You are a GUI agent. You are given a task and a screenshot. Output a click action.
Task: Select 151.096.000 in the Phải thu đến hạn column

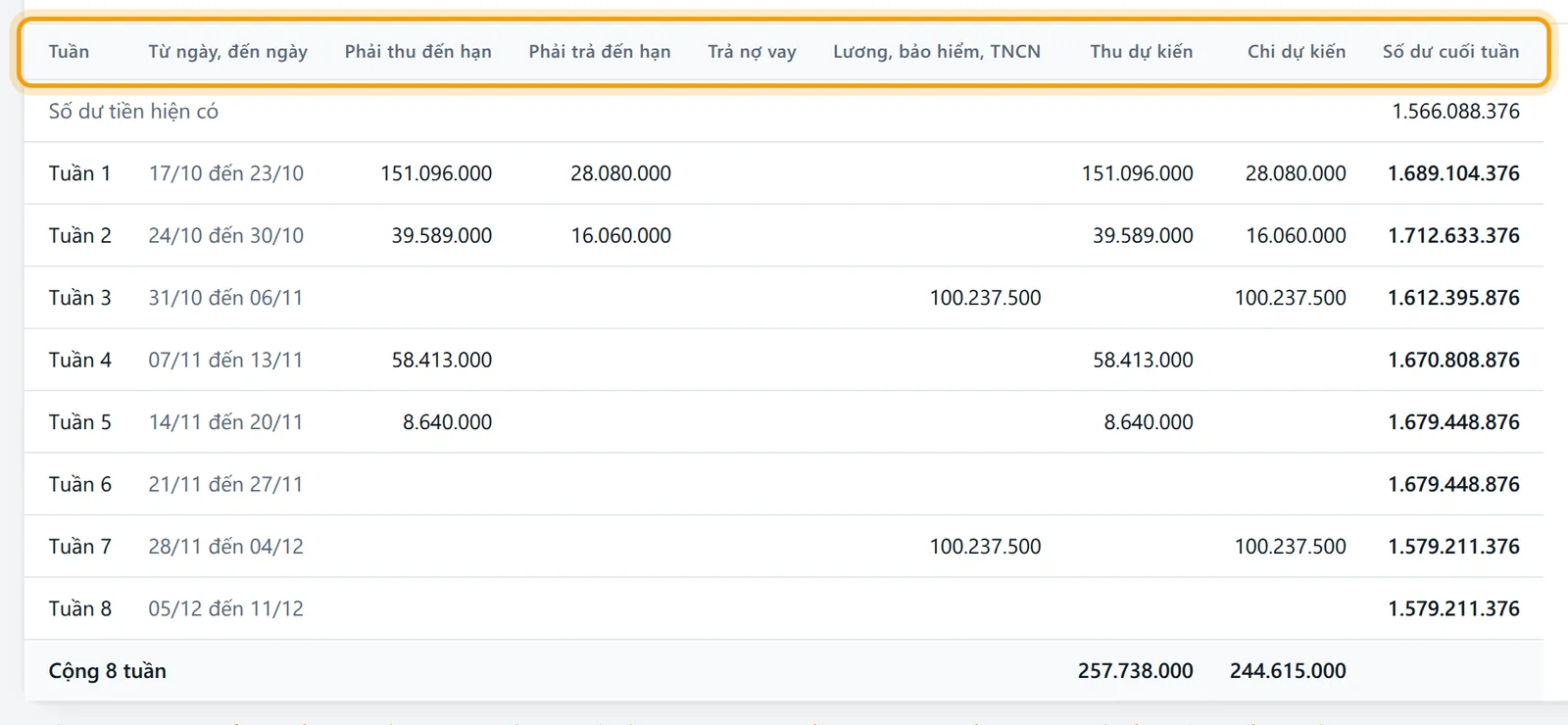(x=436, y=173)
